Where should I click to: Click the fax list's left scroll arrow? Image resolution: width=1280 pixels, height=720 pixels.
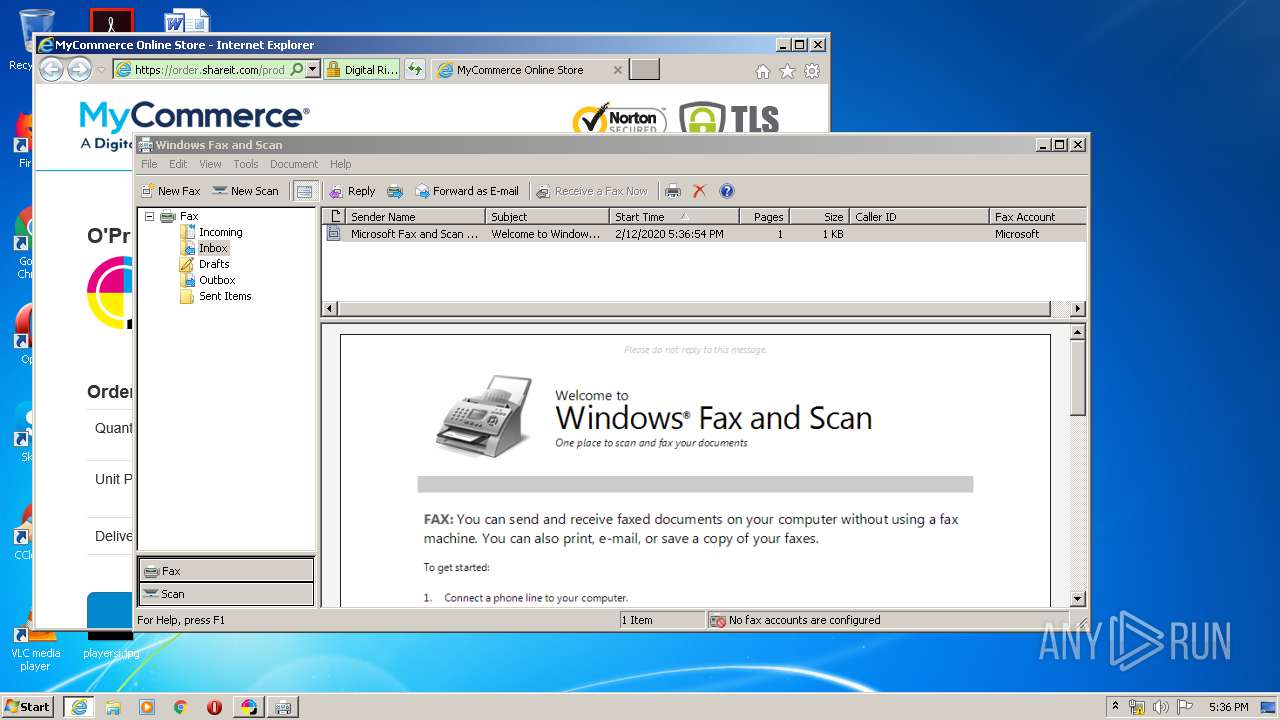(x=330, y=309)
